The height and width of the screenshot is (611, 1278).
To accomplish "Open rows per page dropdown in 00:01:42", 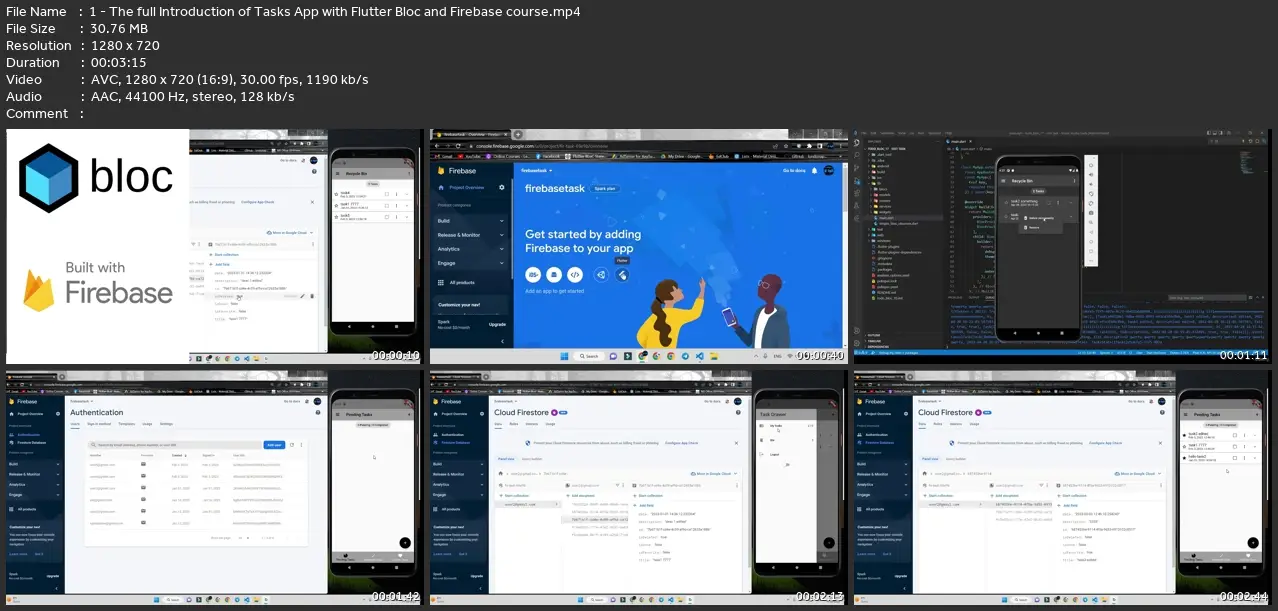I will (243, 538).
